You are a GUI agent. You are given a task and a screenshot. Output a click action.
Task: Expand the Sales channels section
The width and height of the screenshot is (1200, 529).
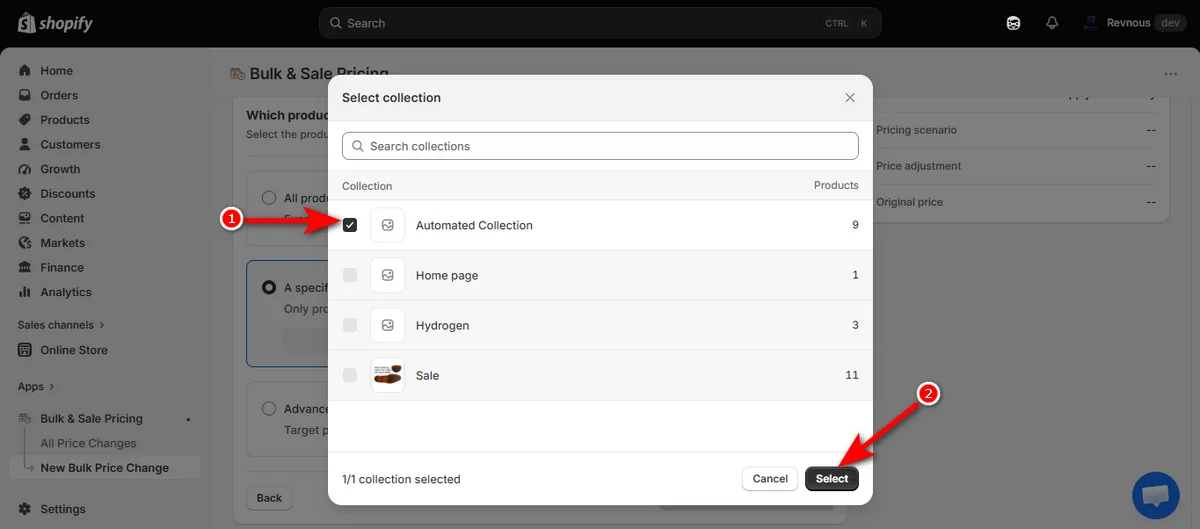61,325
